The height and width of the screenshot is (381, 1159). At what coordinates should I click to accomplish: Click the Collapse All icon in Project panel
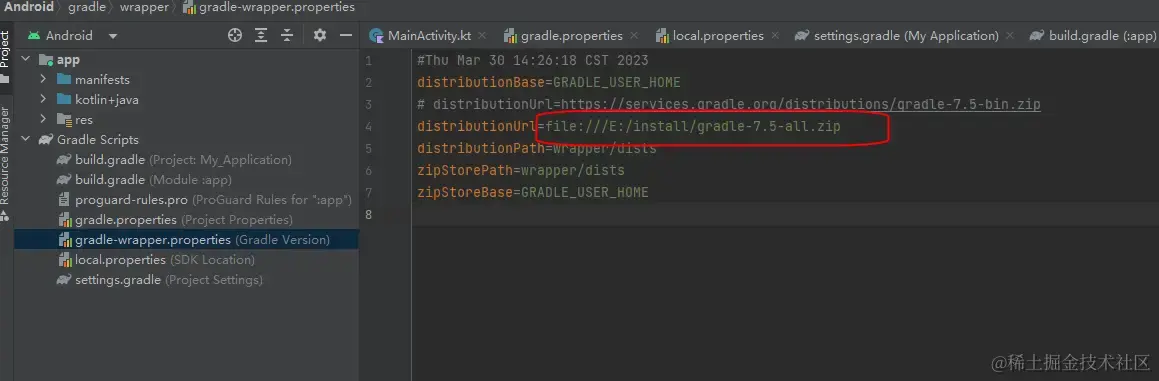(x=287, y=35)
